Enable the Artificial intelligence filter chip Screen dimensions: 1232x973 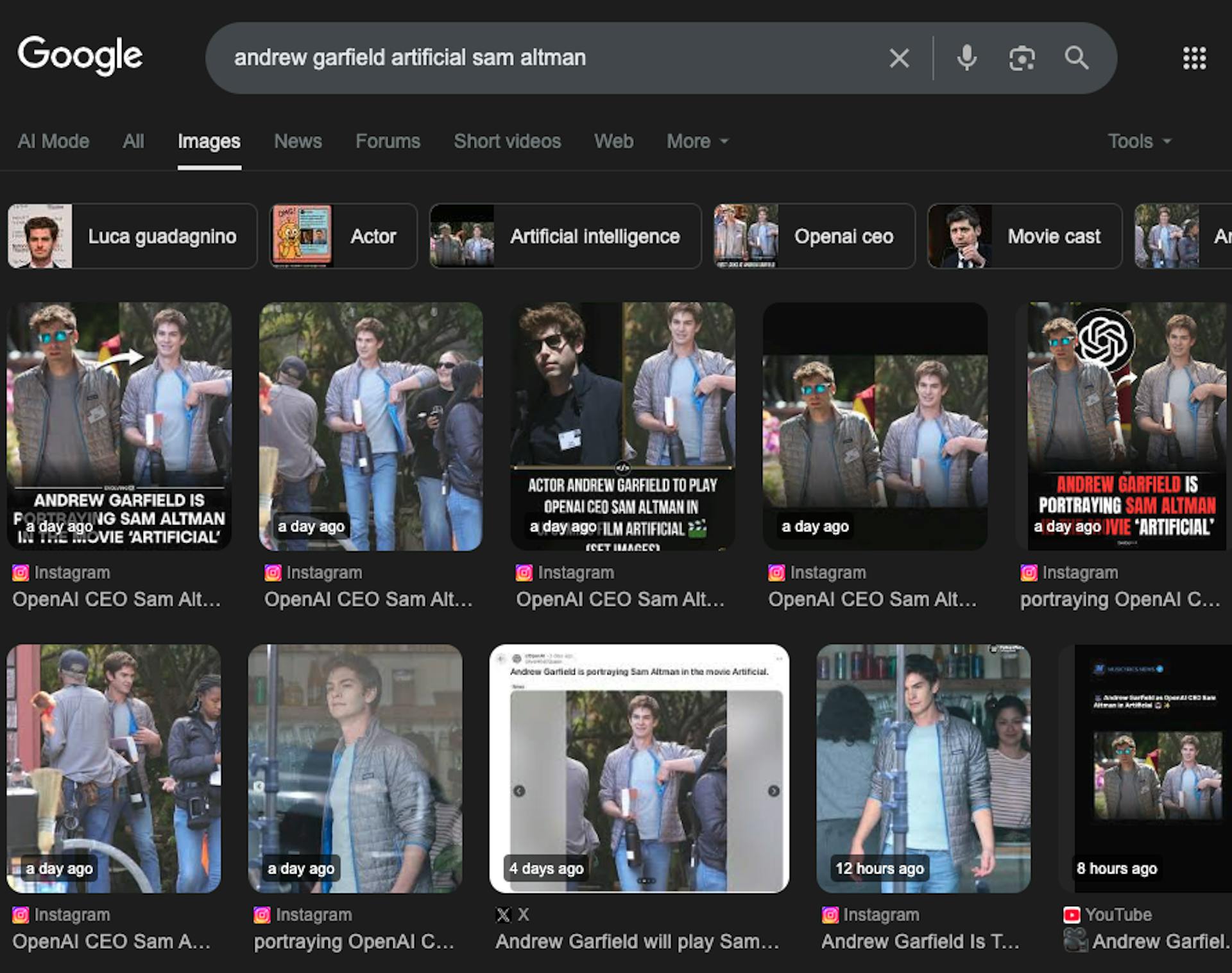(x=565, y=236)
